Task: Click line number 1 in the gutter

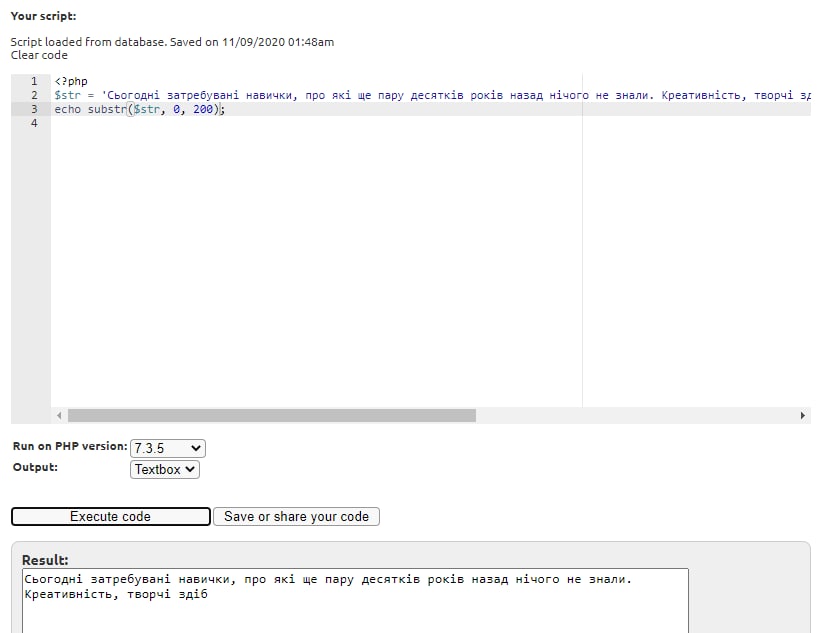Action: pyautogui.click(x=34, y=81)
